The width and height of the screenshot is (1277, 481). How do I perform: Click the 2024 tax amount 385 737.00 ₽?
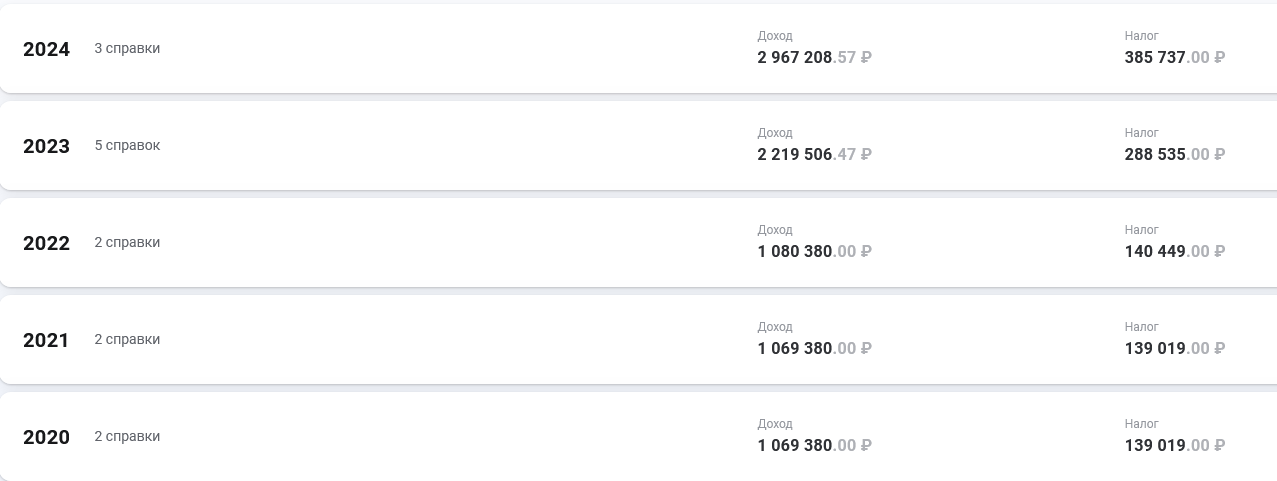pyautogui.click(x=1174, y=58)
